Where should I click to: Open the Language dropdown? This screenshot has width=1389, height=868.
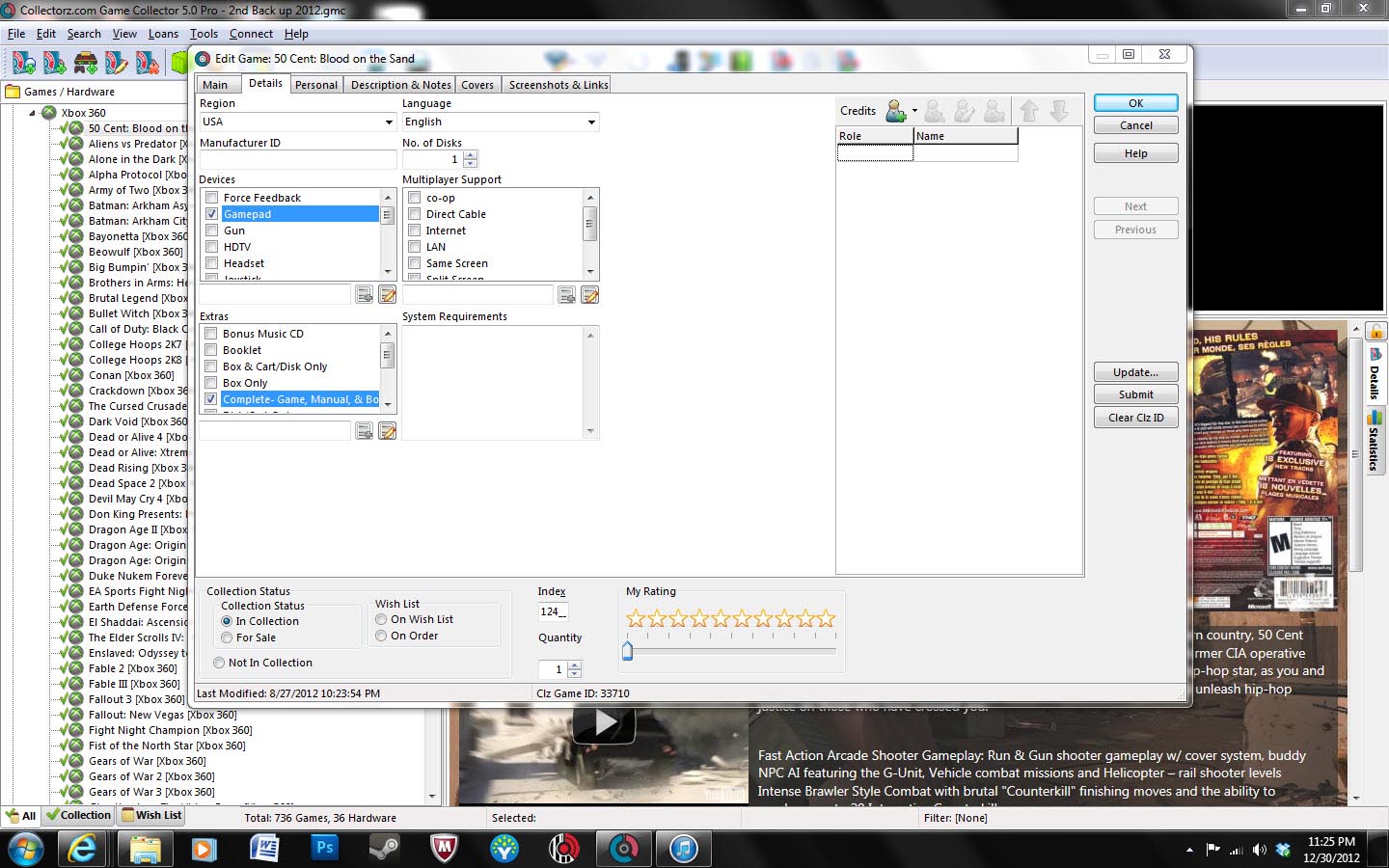pyautogui.click(x=591, y=122)
